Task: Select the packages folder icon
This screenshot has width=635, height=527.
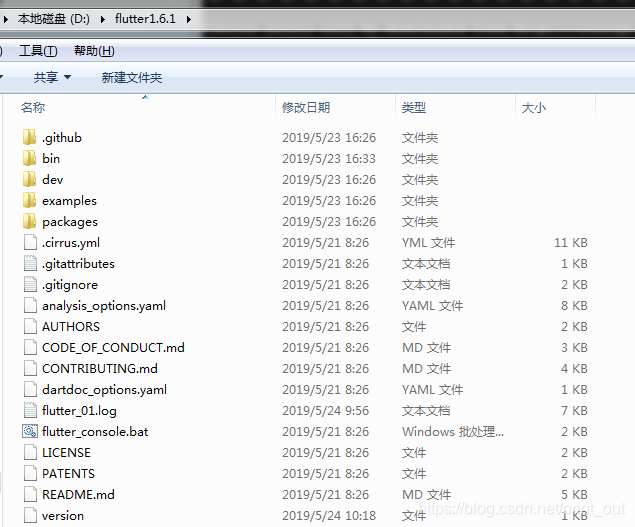Action: [x=30, y=222]
